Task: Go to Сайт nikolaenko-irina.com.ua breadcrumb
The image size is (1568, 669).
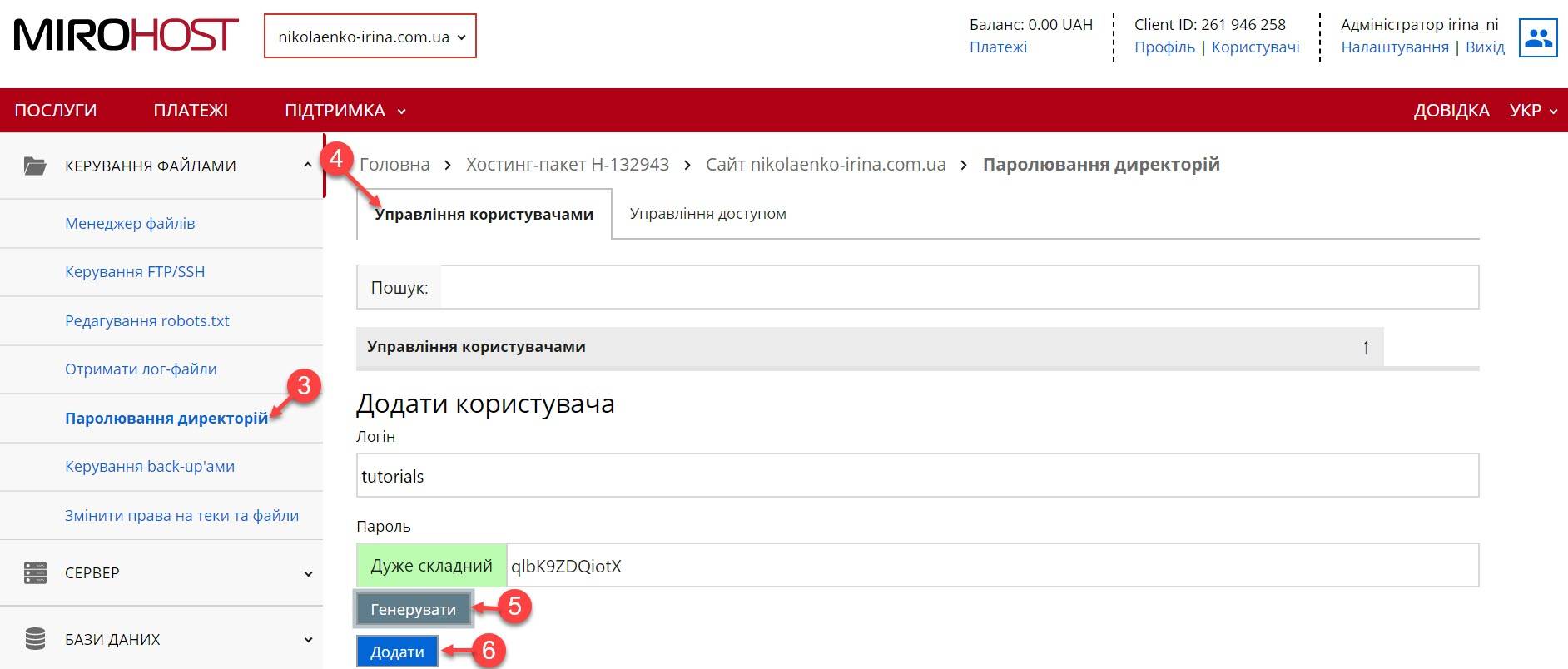Action: [826, 165]
